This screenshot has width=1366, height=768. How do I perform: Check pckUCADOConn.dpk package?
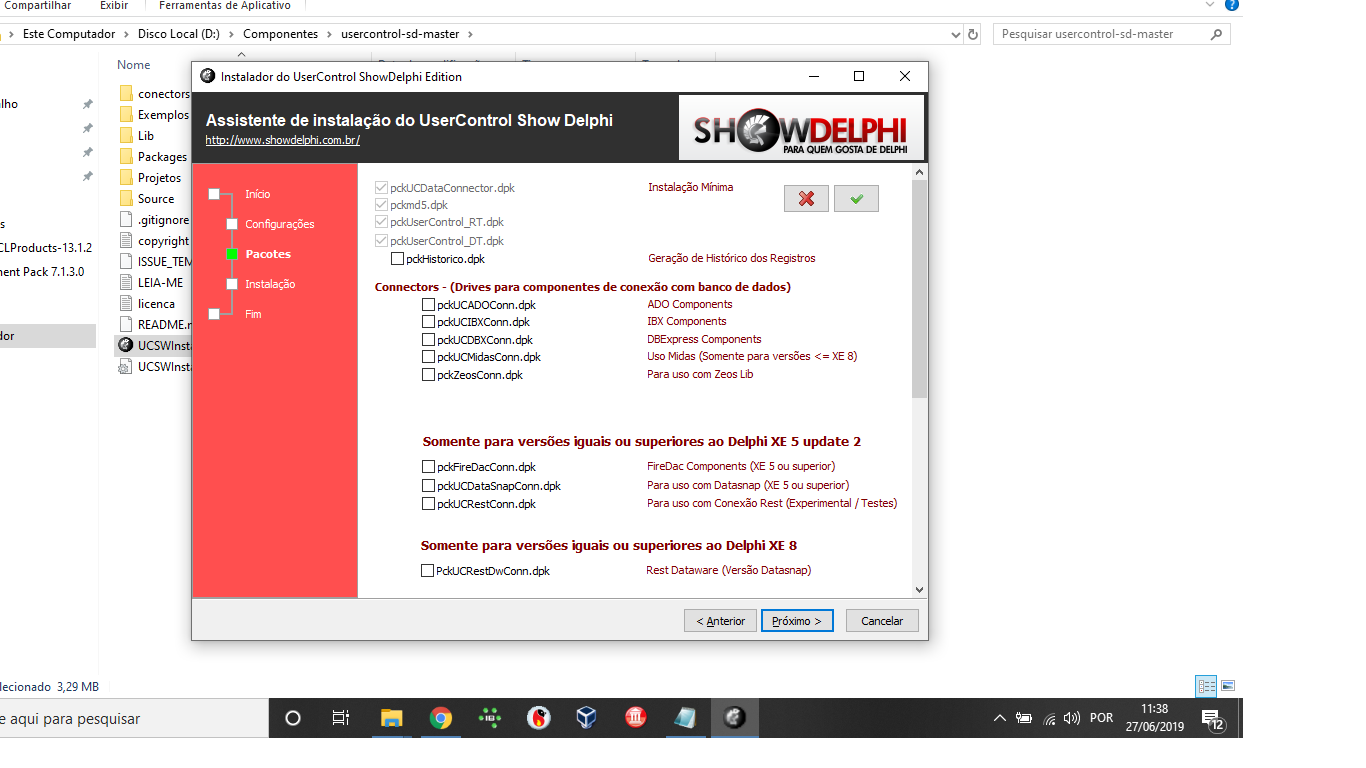428,305
